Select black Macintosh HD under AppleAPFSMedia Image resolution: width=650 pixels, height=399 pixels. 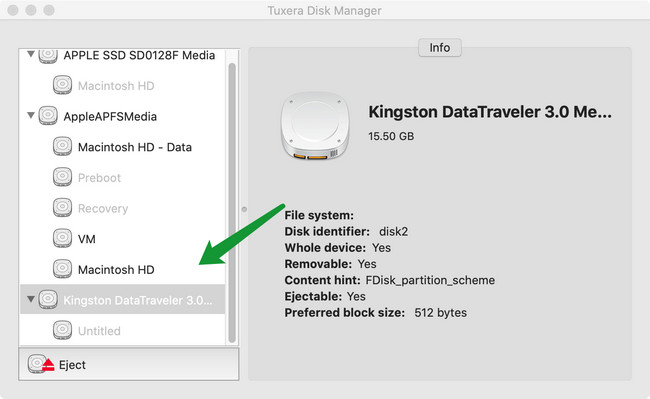123,269
